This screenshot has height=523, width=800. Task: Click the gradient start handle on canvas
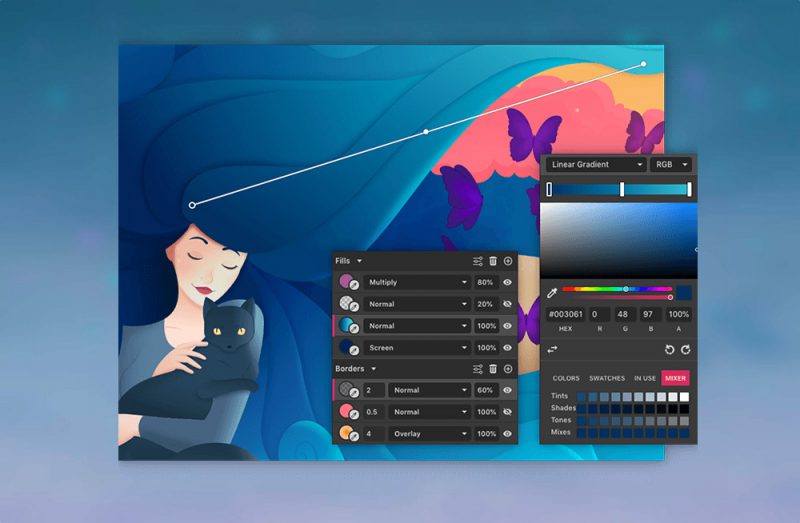click(x=192, y=205)
